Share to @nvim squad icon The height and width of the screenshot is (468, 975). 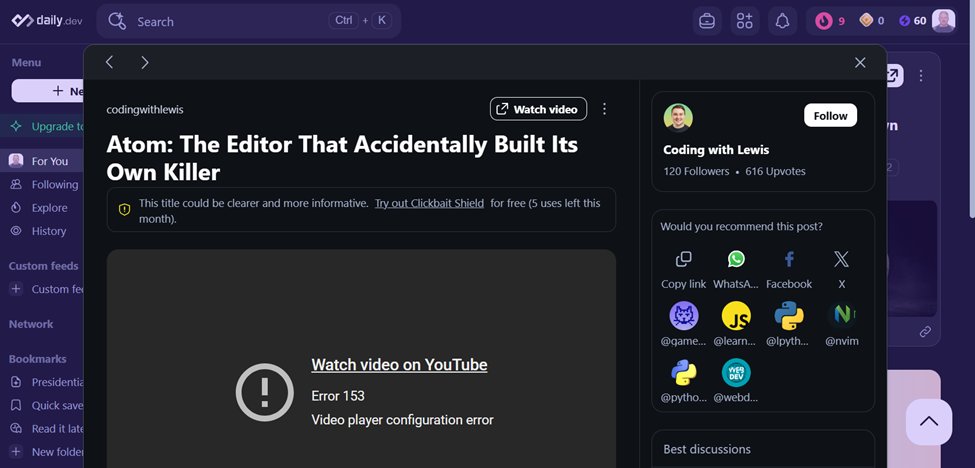click(x=841, y=316)
